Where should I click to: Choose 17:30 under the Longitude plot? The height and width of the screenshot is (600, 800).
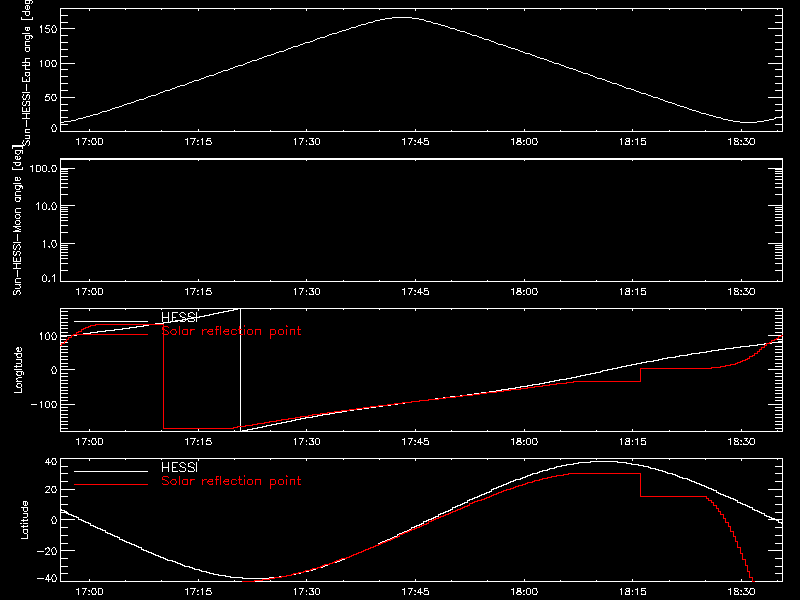pos(307,442)
